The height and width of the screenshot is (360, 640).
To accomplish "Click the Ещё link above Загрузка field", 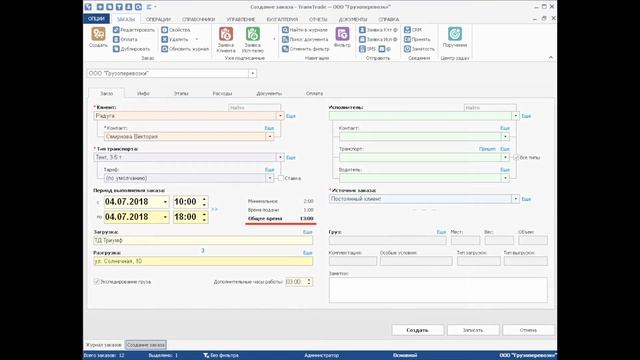I will [307, 232].
